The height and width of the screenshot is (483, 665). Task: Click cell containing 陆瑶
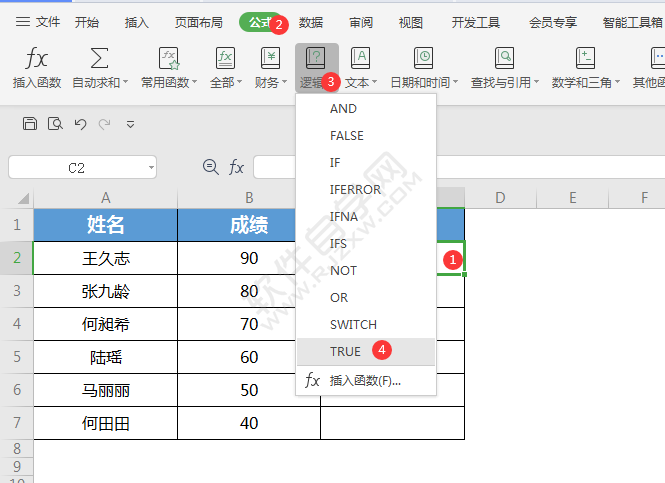point(106,357)
